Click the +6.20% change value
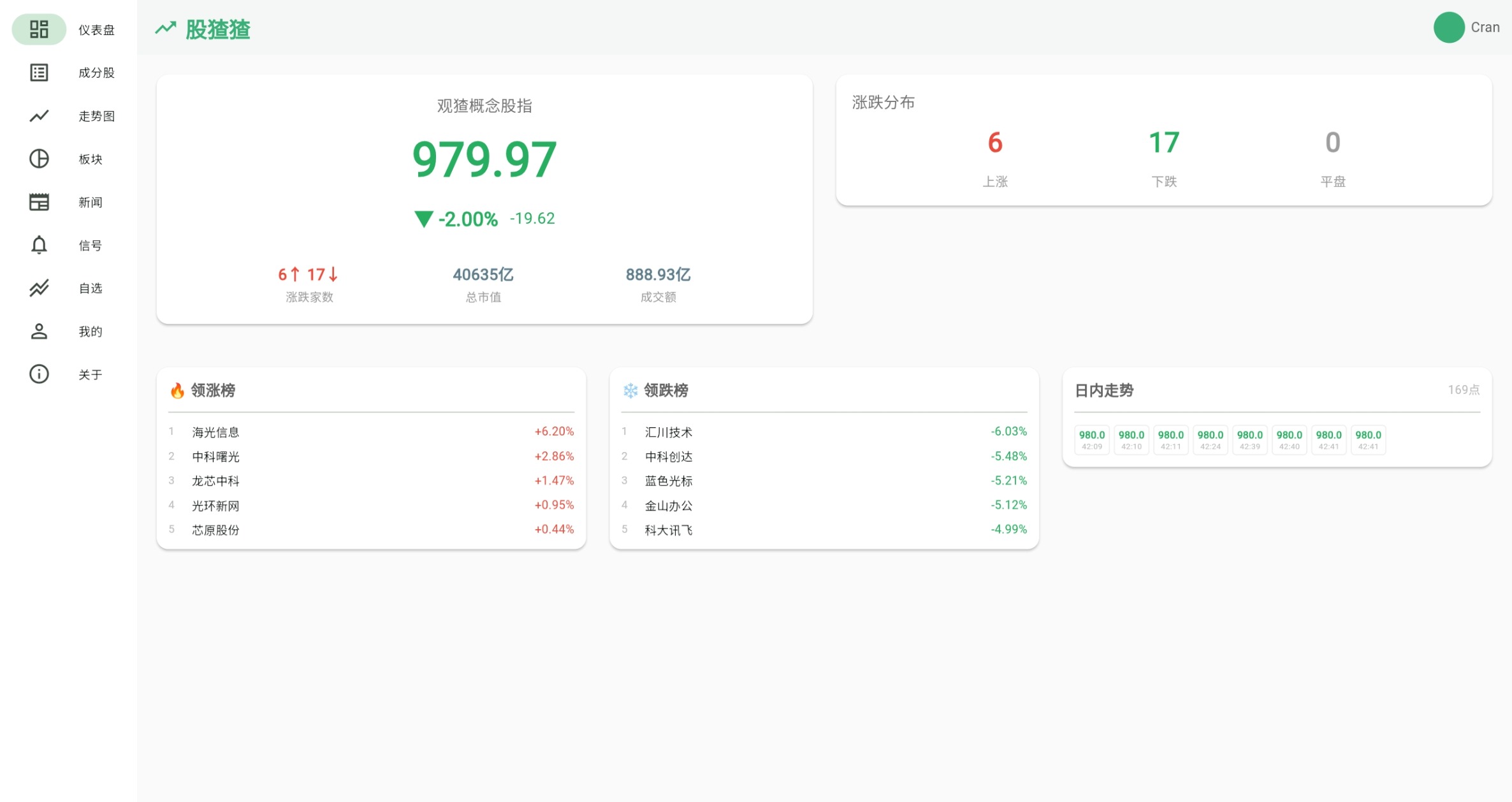The image size is (1512, 802). (x=554, y=432)
